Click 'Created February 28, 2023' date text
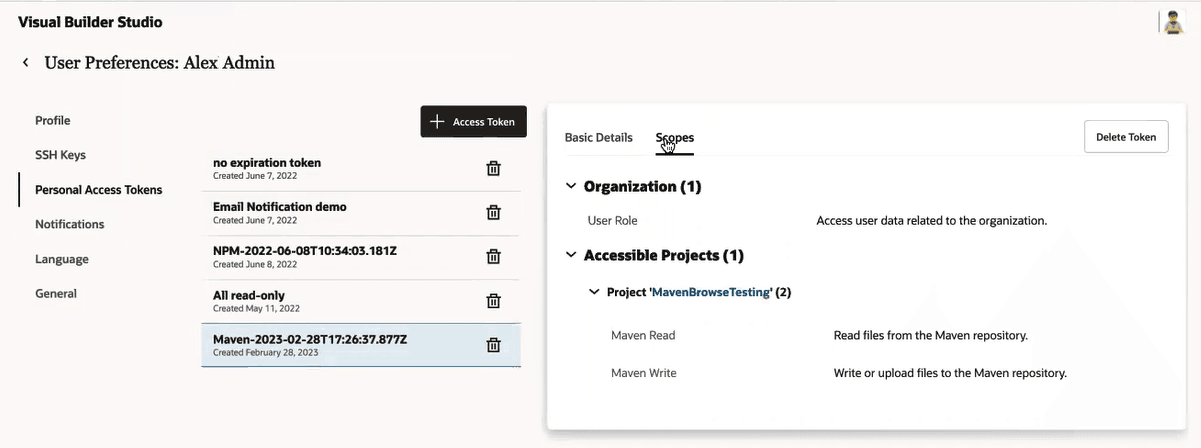 tap(266, 353)
